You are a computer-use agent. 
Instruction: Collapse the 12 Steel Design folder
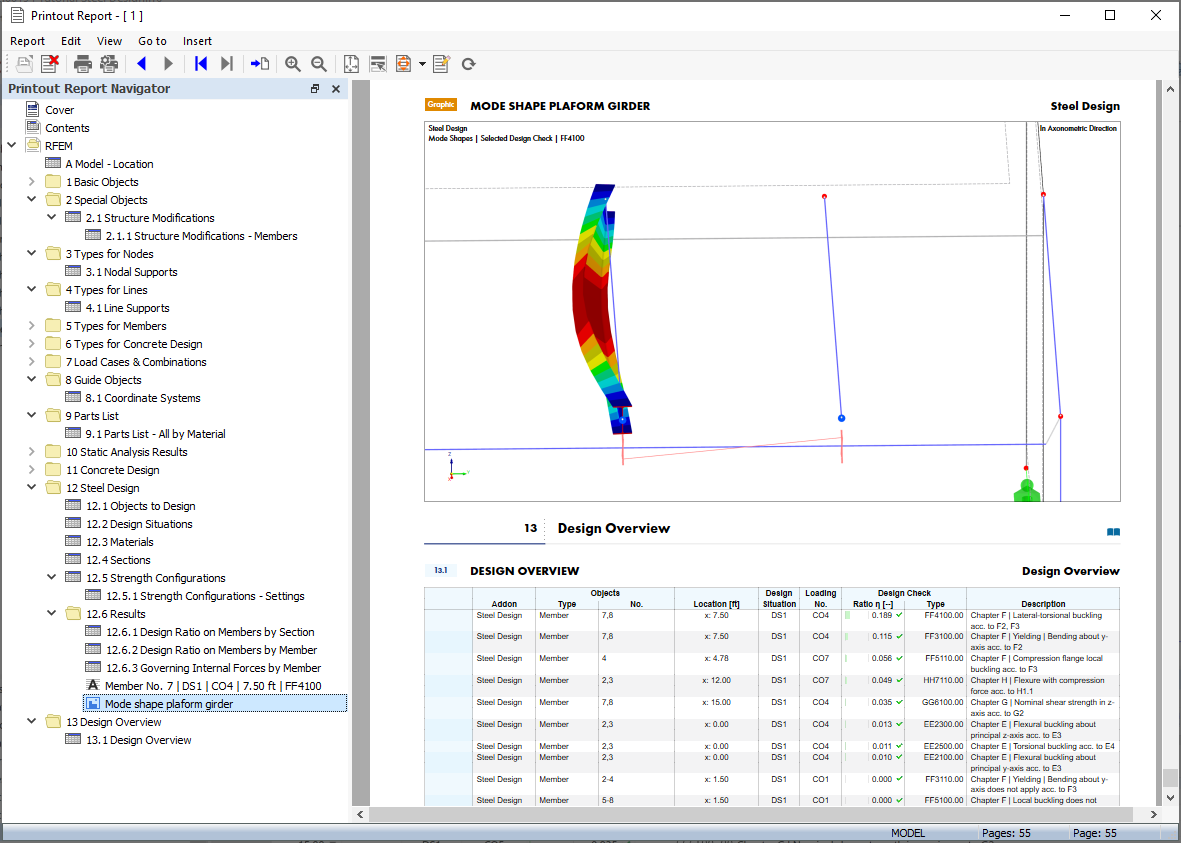coord(32,487)
